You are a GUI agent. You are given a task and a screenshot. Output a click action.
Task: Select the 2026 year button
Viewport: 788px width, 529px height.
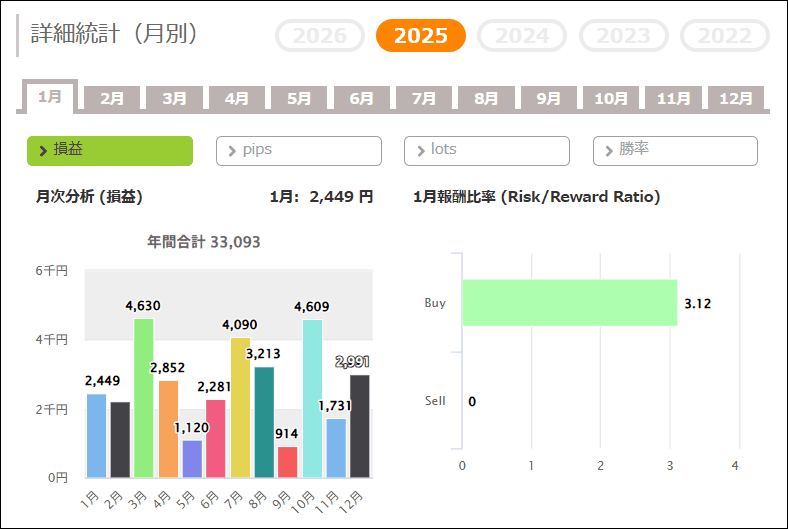point(320,36)
